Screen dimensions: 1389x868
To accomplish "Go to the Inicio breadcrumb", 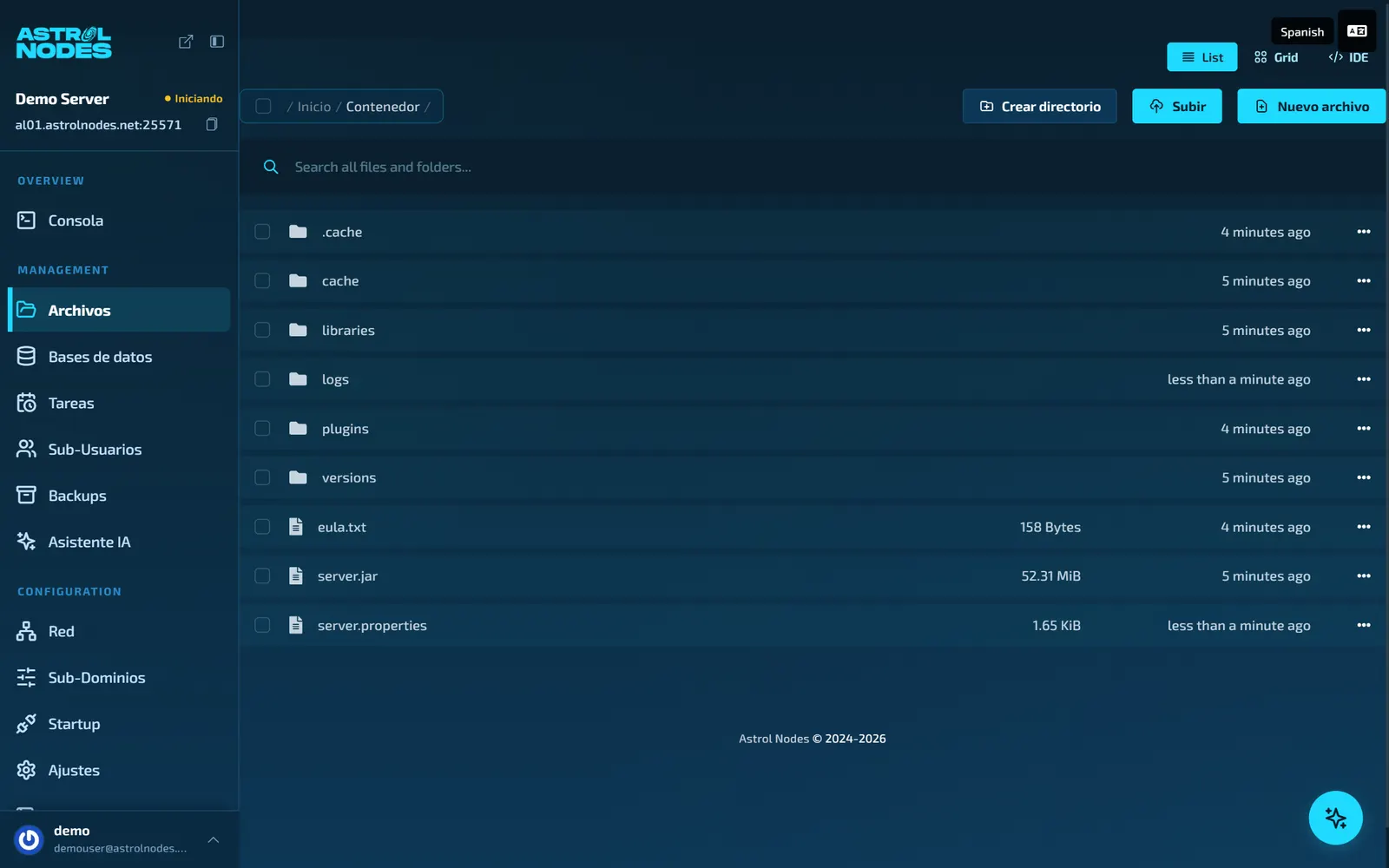I will pos(314,107).
